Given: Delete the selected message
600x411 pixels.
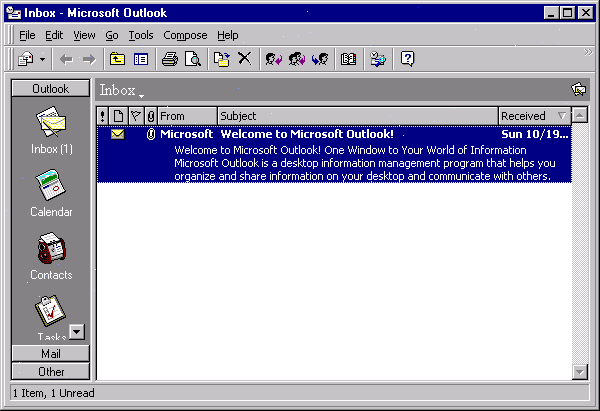Looking at the screenshot, I should point(245,59).
